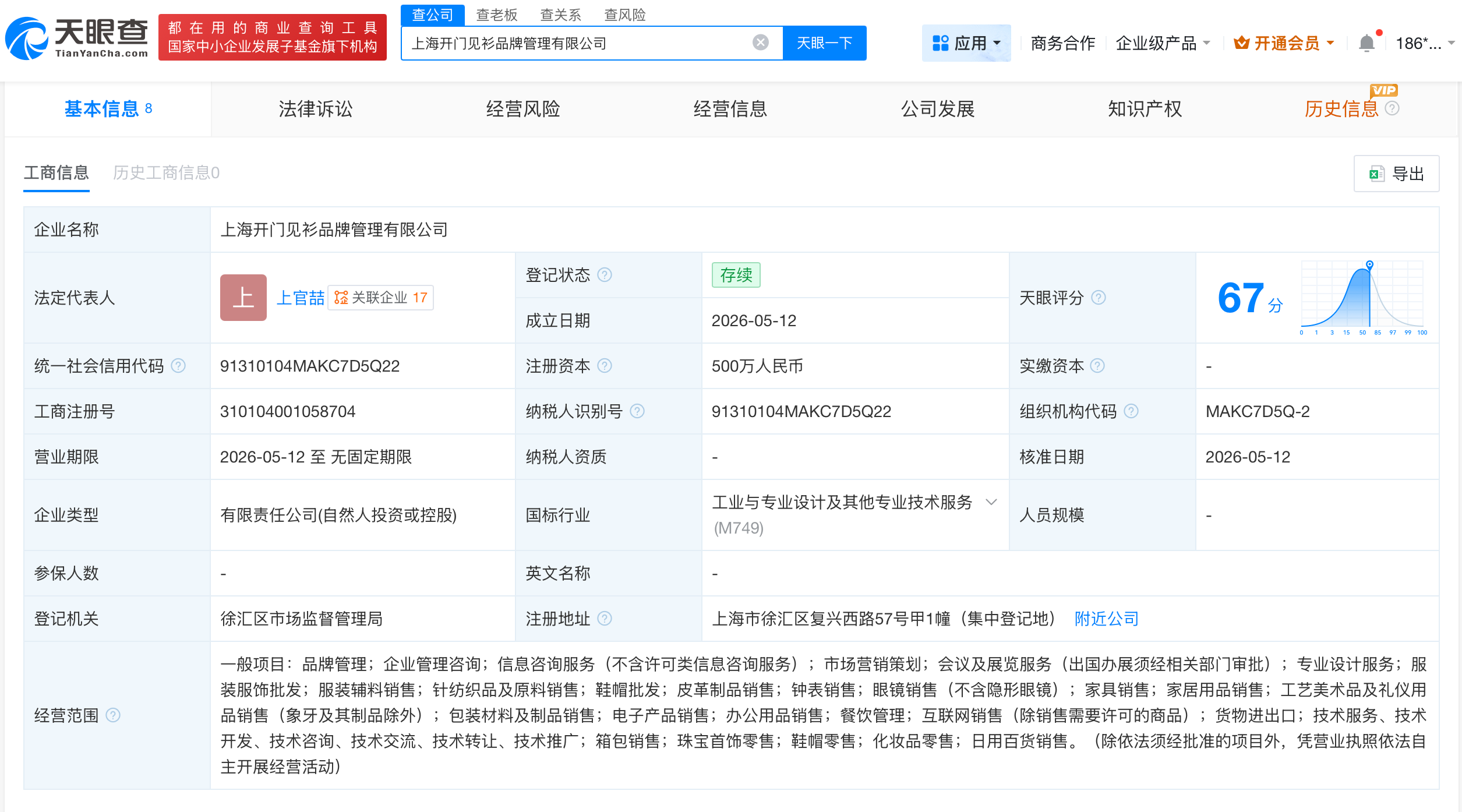Click help icon next to 注册资本
The height and width of the screenshot is (812, 1462).
click(x=605, y=366)
